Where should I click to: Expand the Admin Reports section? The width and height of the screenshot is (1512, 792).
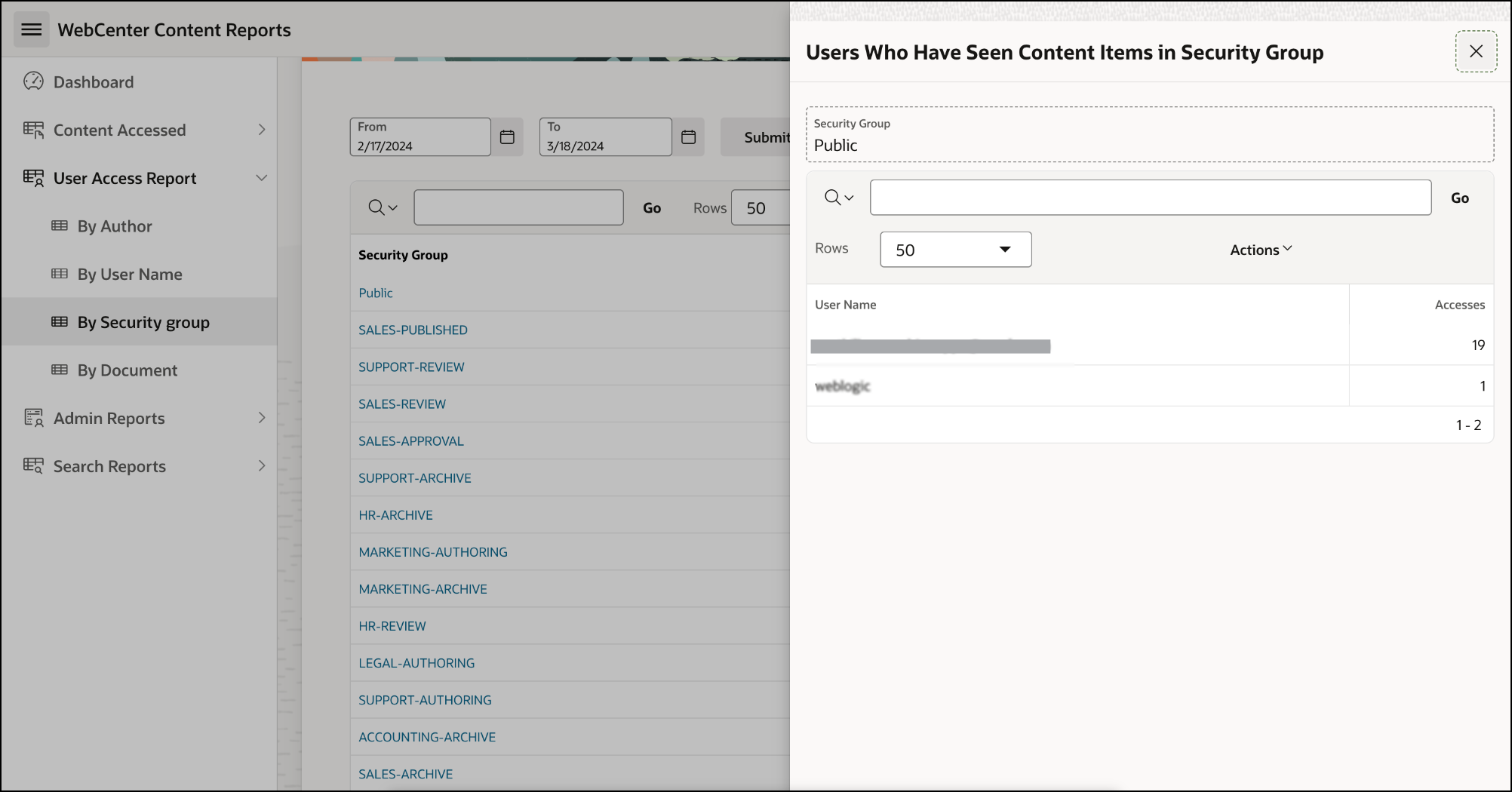coord(261,418)
